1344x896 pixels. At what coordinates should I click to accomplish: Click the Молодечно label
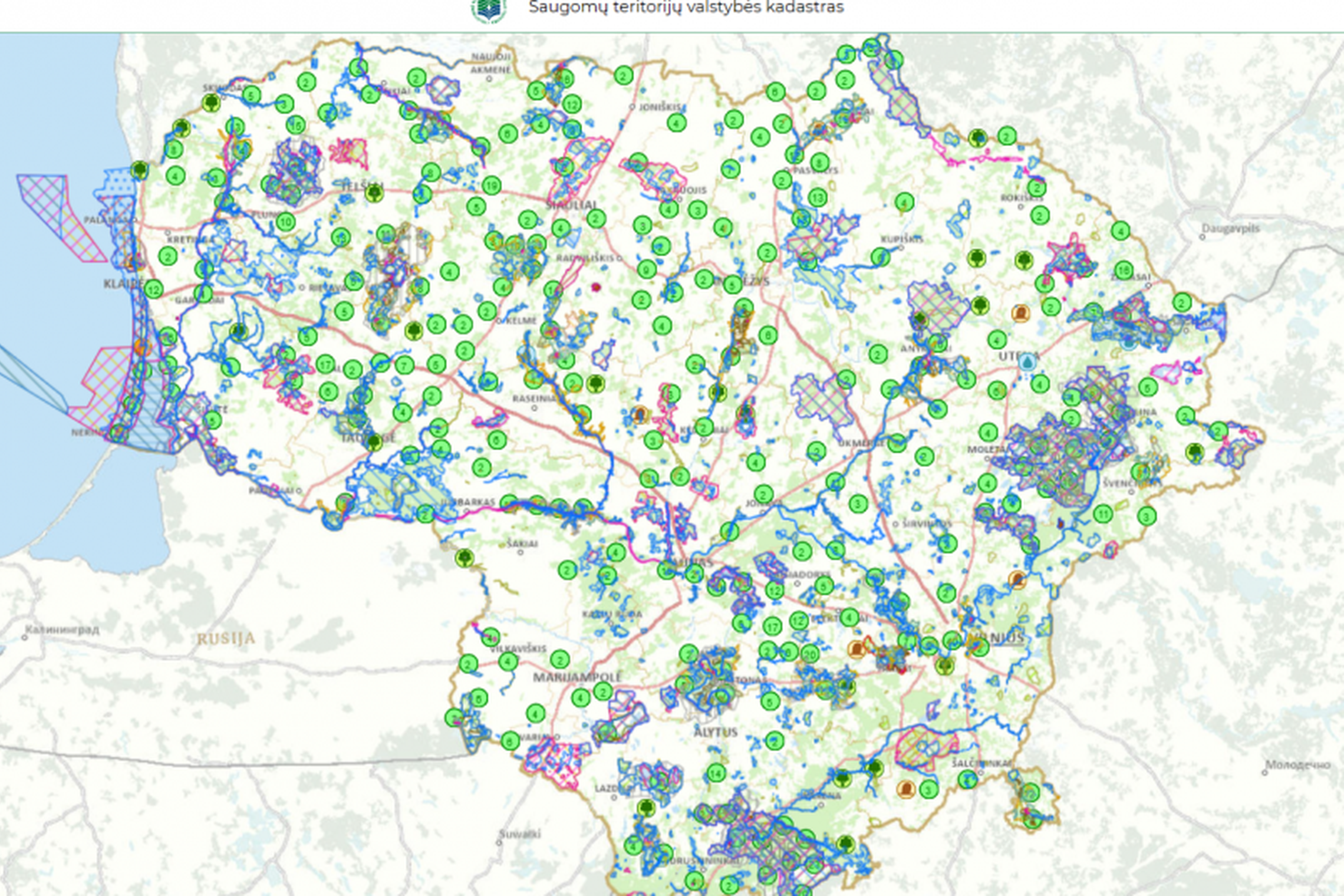pyautogui.click(x=1298, y=765)
